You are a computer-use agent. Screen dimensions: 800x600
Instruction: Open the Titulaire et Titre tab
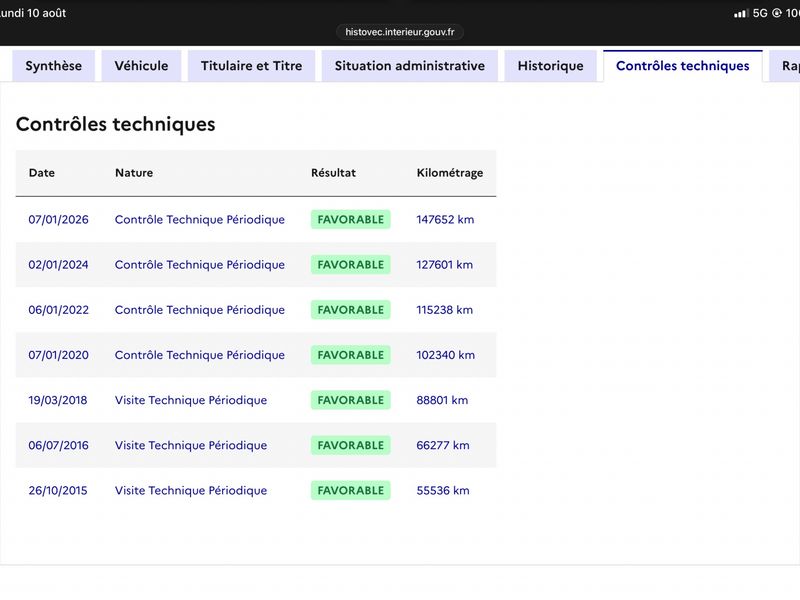(252, 66)
